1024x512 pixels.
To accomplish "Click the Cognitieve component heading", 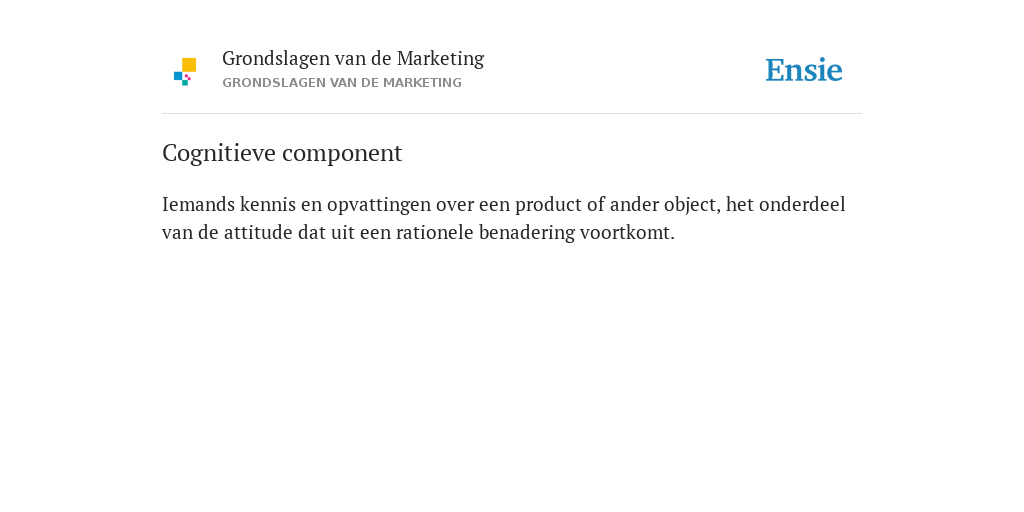I will click(282, 153).
